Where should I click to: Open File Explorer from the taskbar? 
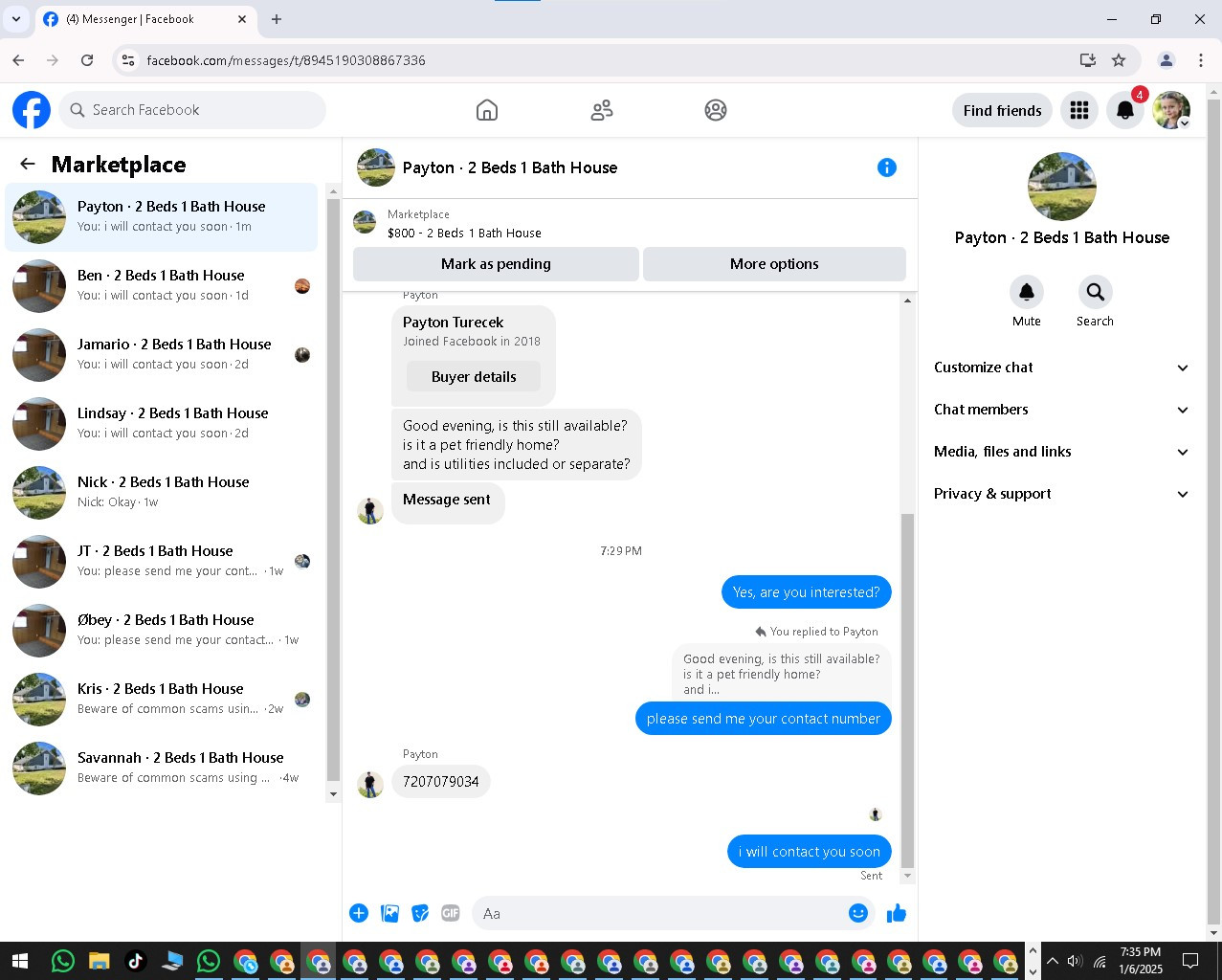pyautogui.click(x=99, y=961)
